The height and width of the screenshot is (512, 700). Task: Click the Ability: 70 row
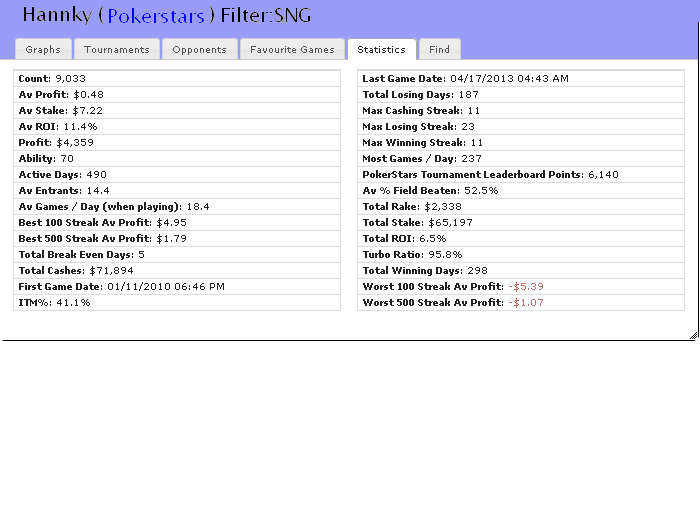[x=177, y=158]
